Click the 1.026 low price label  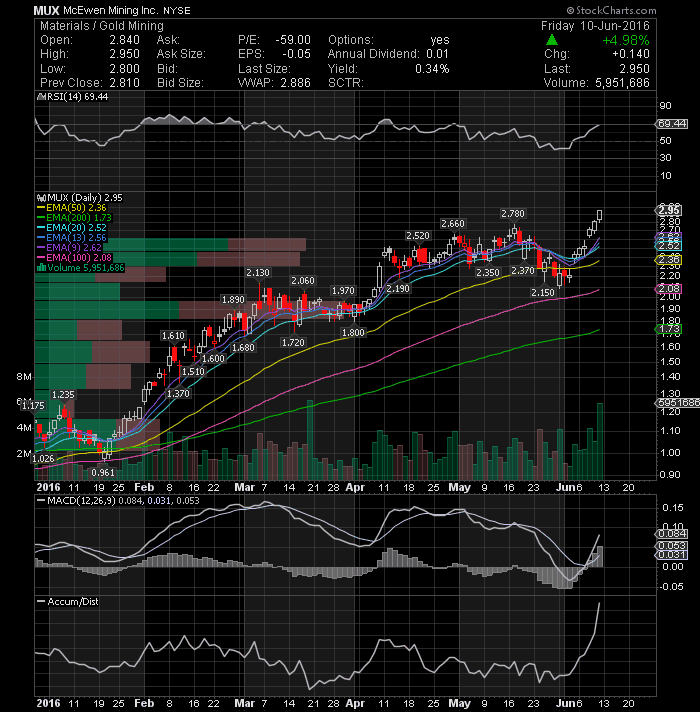click(43, 459)
